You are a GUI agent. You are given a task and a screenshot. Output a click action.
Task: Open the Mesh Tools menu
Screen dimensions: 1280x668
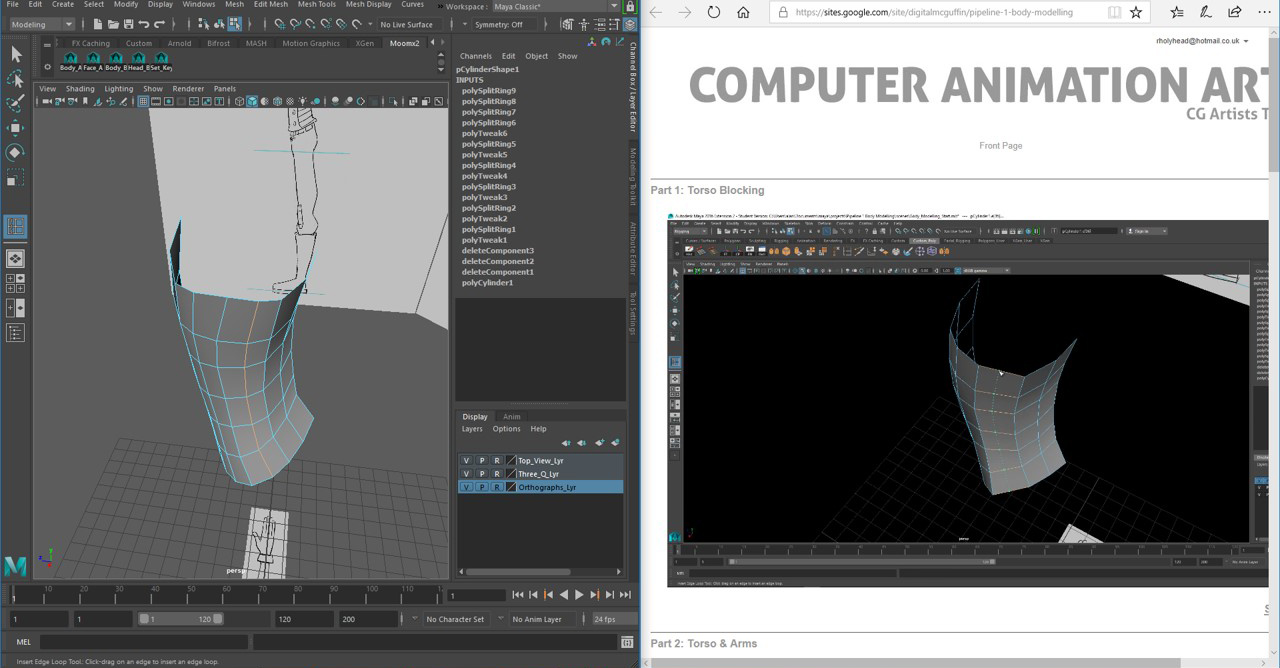[317, 5]
